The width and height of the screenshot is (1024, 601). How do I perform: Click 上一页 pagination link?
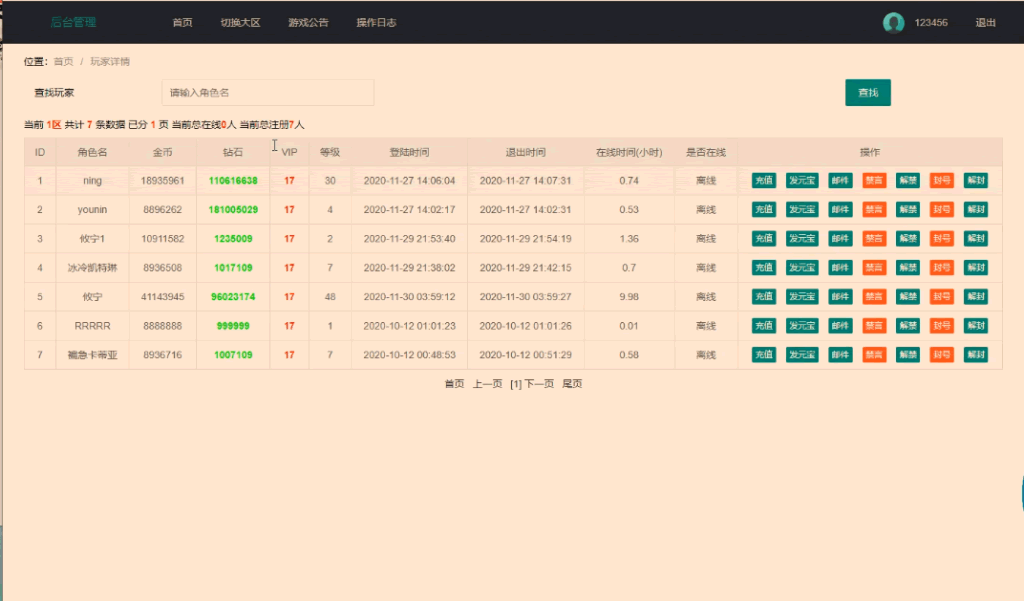487,384
